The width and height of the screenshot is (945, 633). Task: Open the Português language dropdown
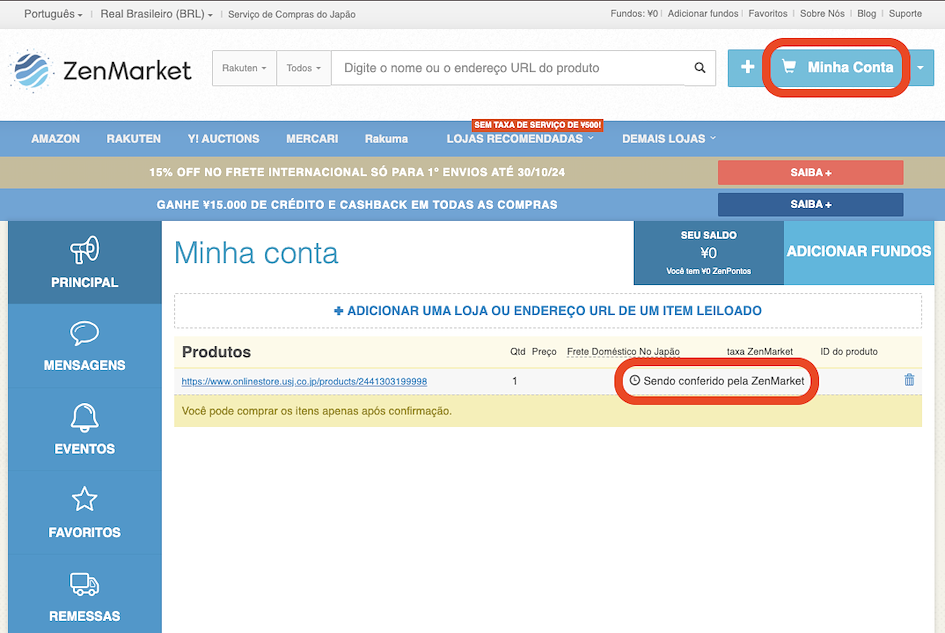[53, 14]
